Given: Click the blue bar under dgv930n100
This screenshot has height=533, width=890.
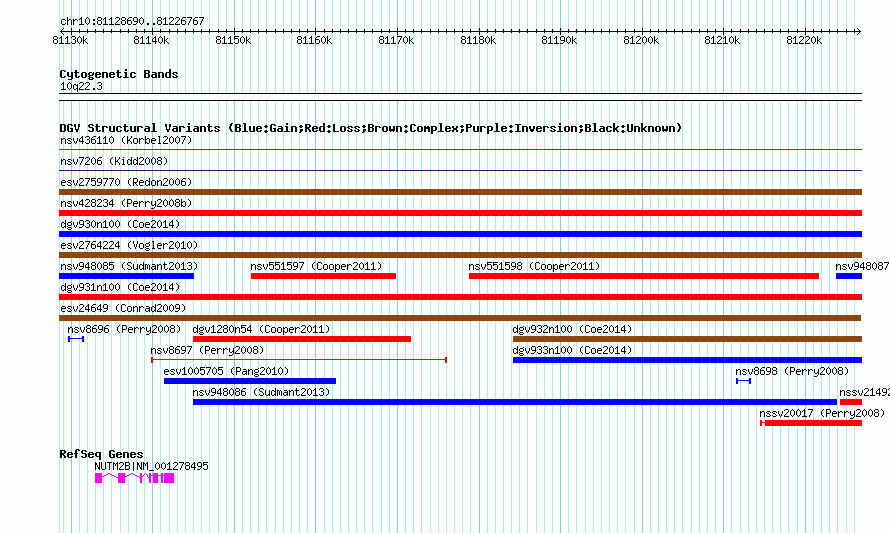Looking at the screenshot, I should coord(460,234).
